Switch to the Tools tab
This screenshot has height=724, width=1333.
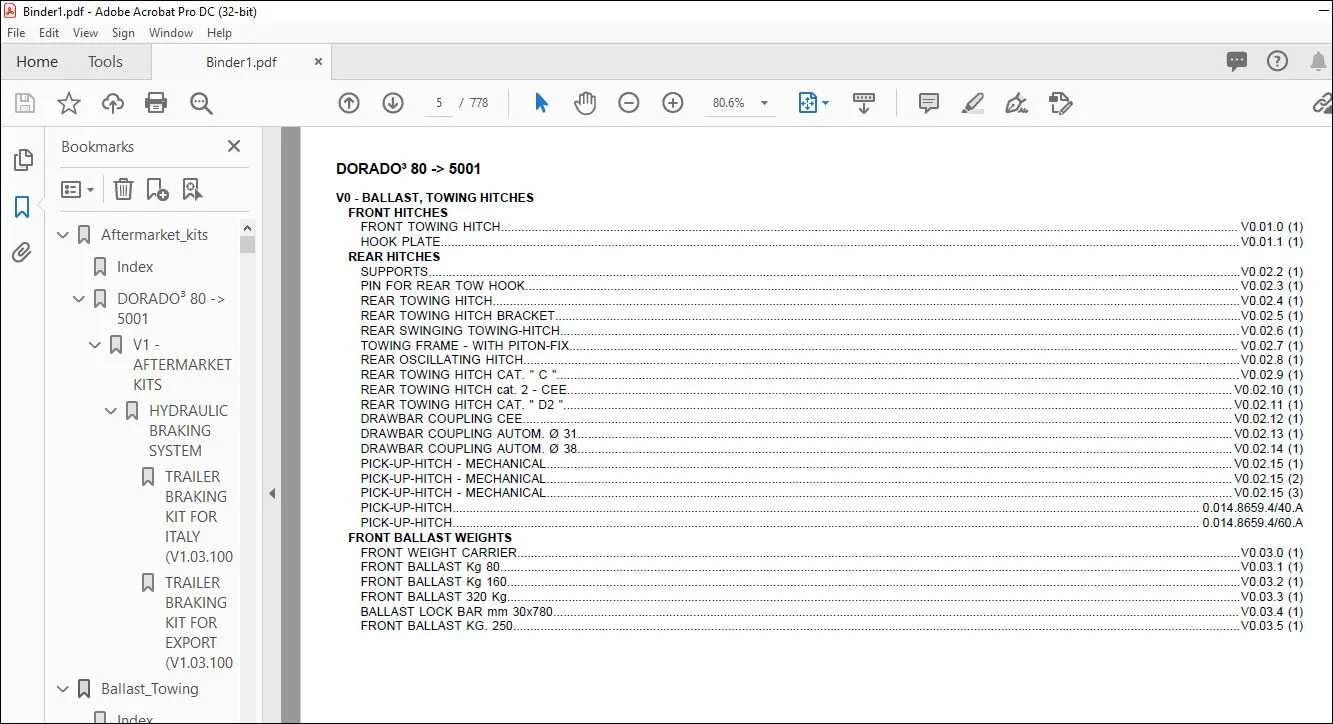(105, 62)
